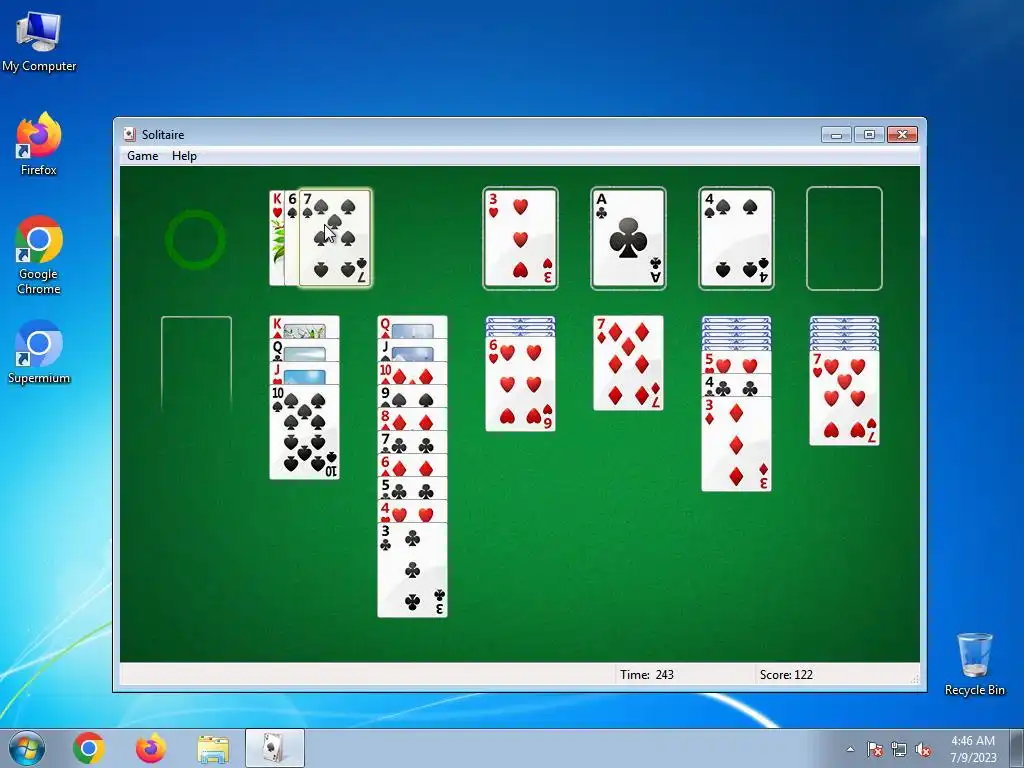
Task: Select the jack of hearts in second column
Action: coord(304,374)
